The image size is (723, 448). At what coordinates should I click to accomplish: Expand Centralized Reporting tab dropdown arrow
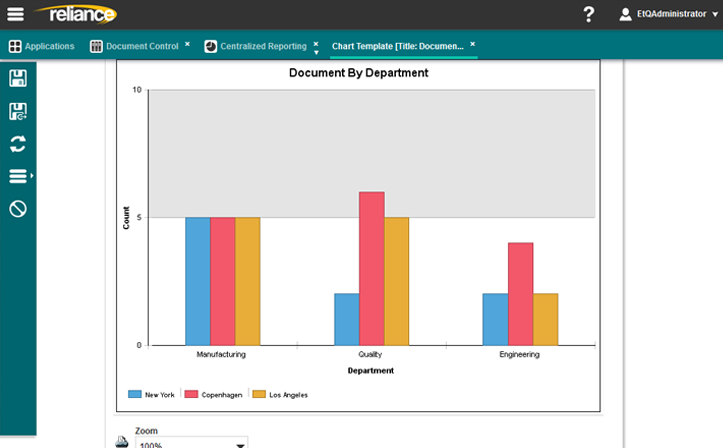[316, 51]
